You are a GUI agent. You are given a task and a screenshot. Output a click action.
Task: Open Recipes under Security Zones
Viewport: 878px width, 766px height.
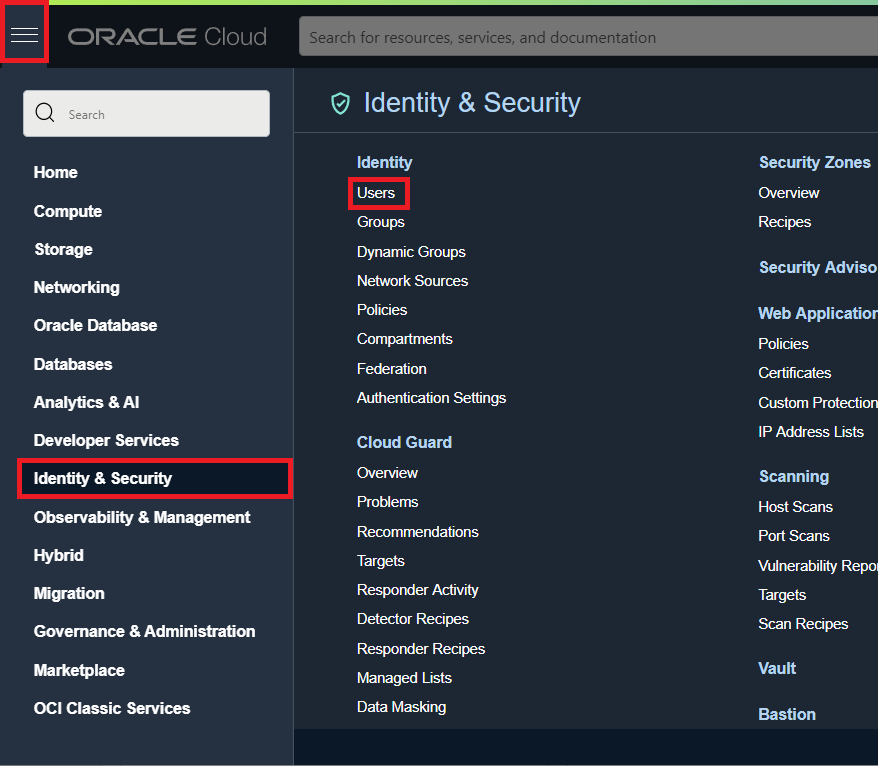(784, 222)
